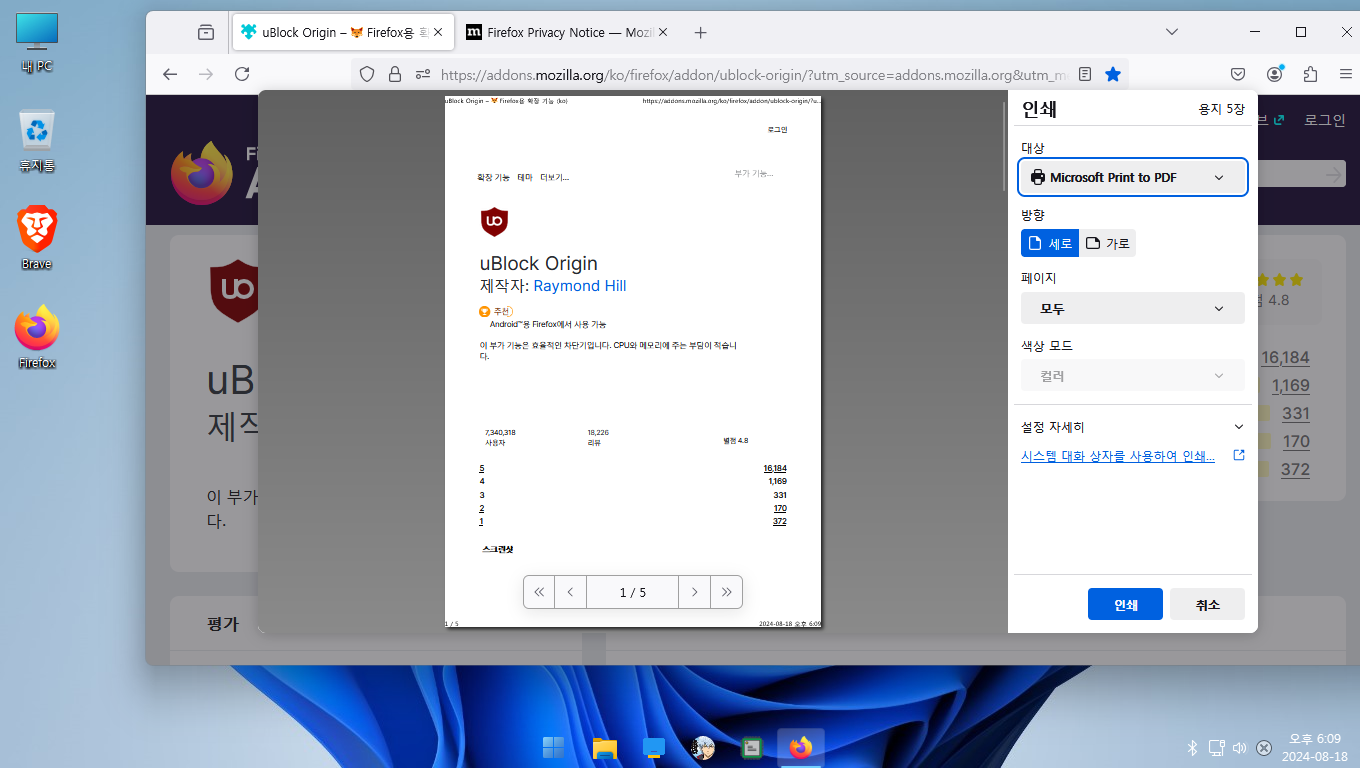Click the 인쇄 print button
This screenshot has width=1360, height=768.
point(1125,604)
